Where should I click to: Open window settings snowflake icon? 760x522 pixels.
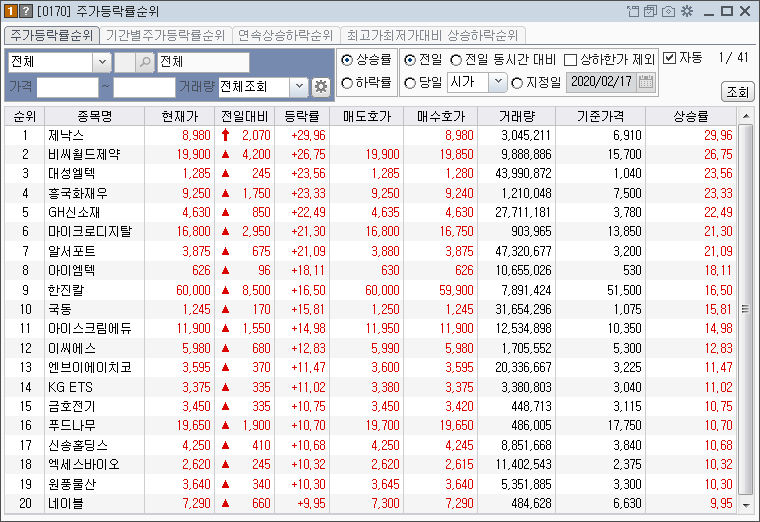[x=687, y=11]
